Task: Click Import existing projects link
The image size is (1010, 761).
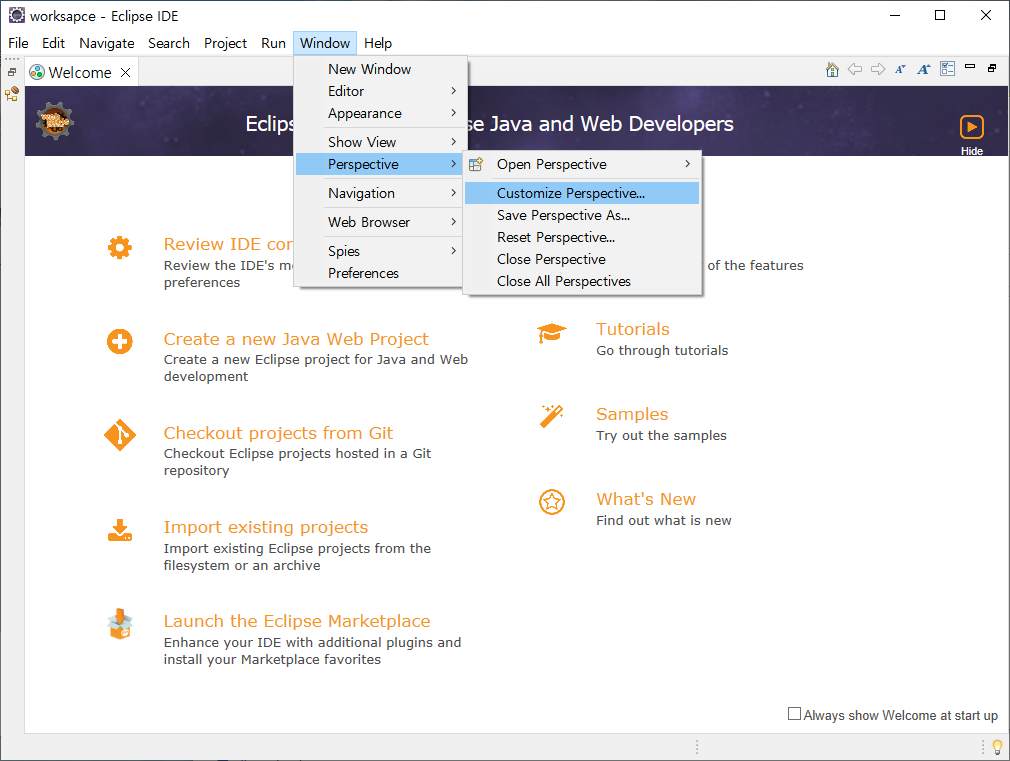Action: pos(265,527)
